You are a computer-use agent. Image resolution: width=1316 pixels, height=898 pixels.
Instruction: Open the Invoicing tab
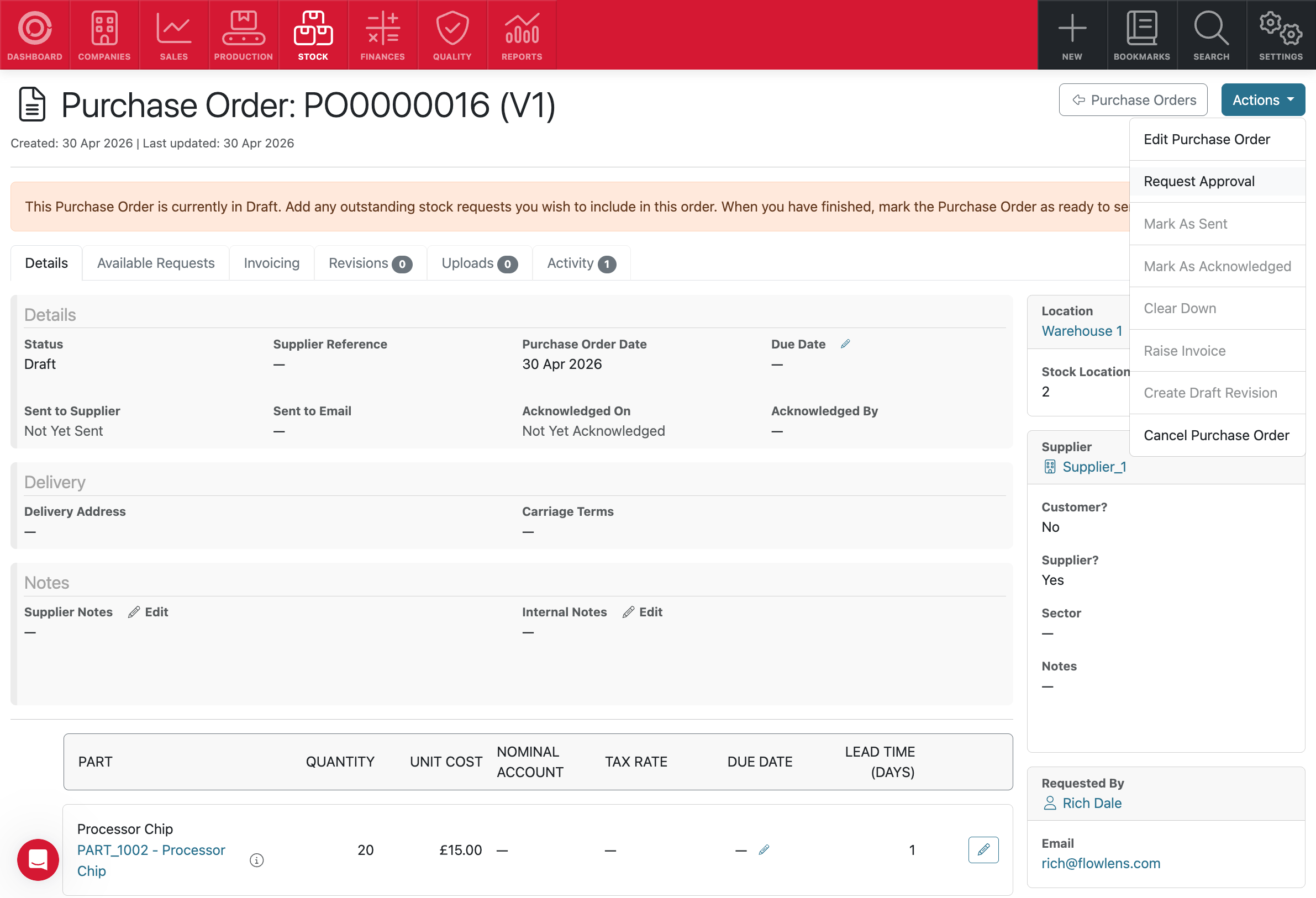click(x=272, y=263)
